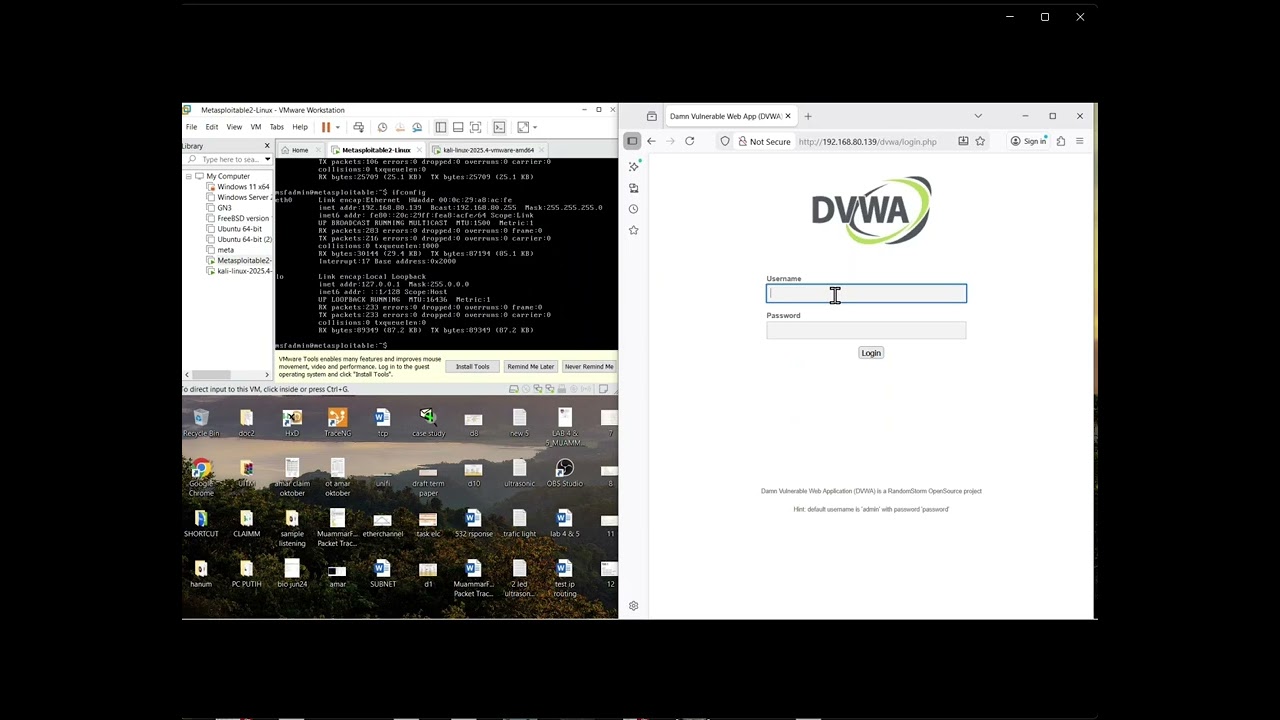1280x720 pixels.
Task: Expand the library search dropdown arrow
Action: tap(266, 159)
